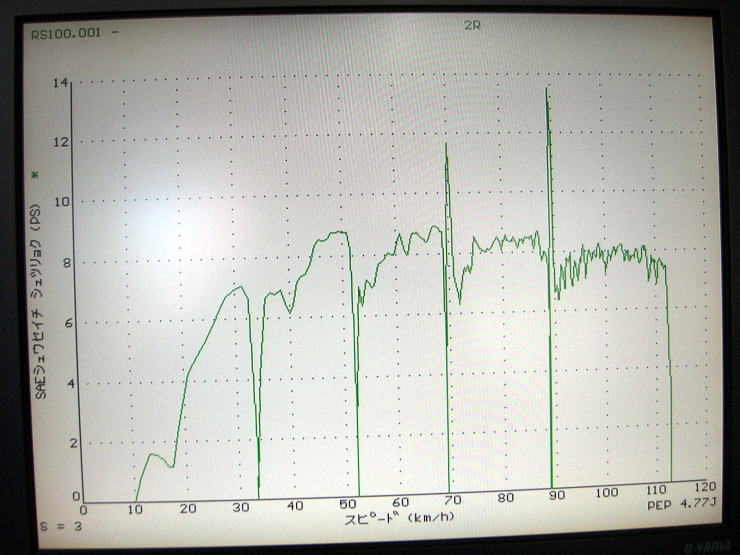Click the S = 3 status text

pyautogui.click(x=61, y=526)
